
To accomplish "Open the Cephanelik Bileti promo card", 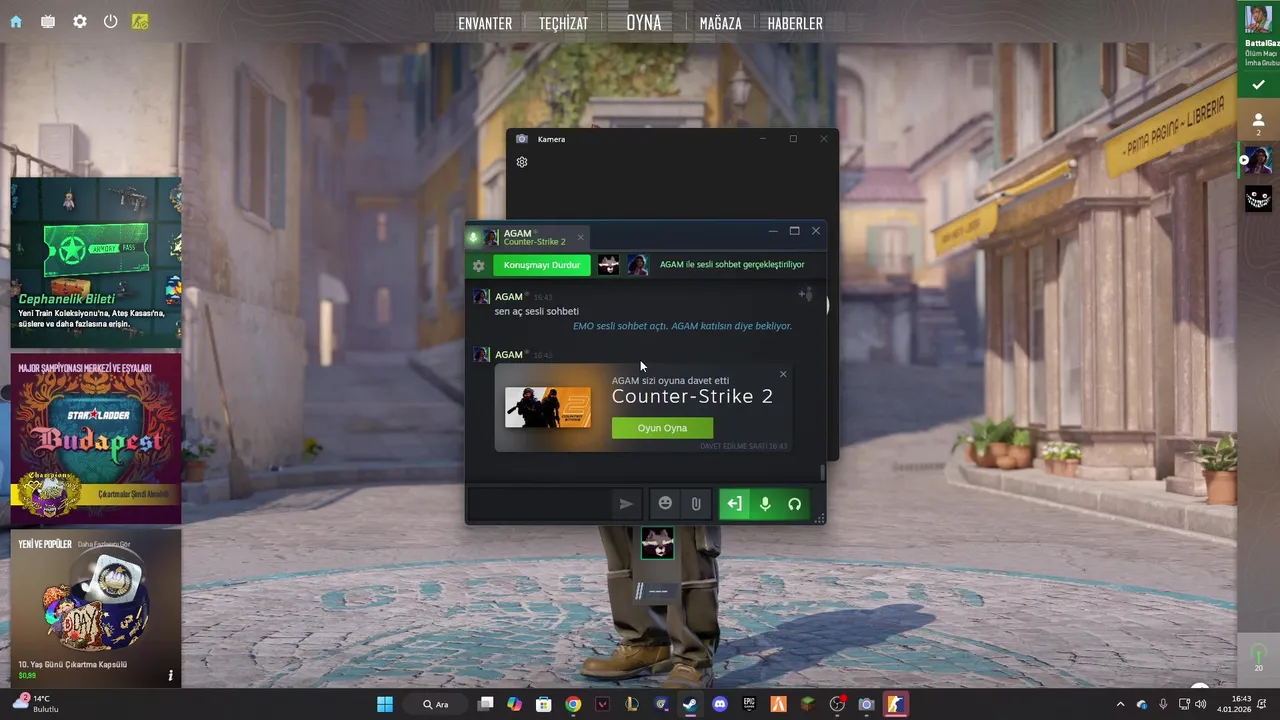I will [x=96, y=262].
